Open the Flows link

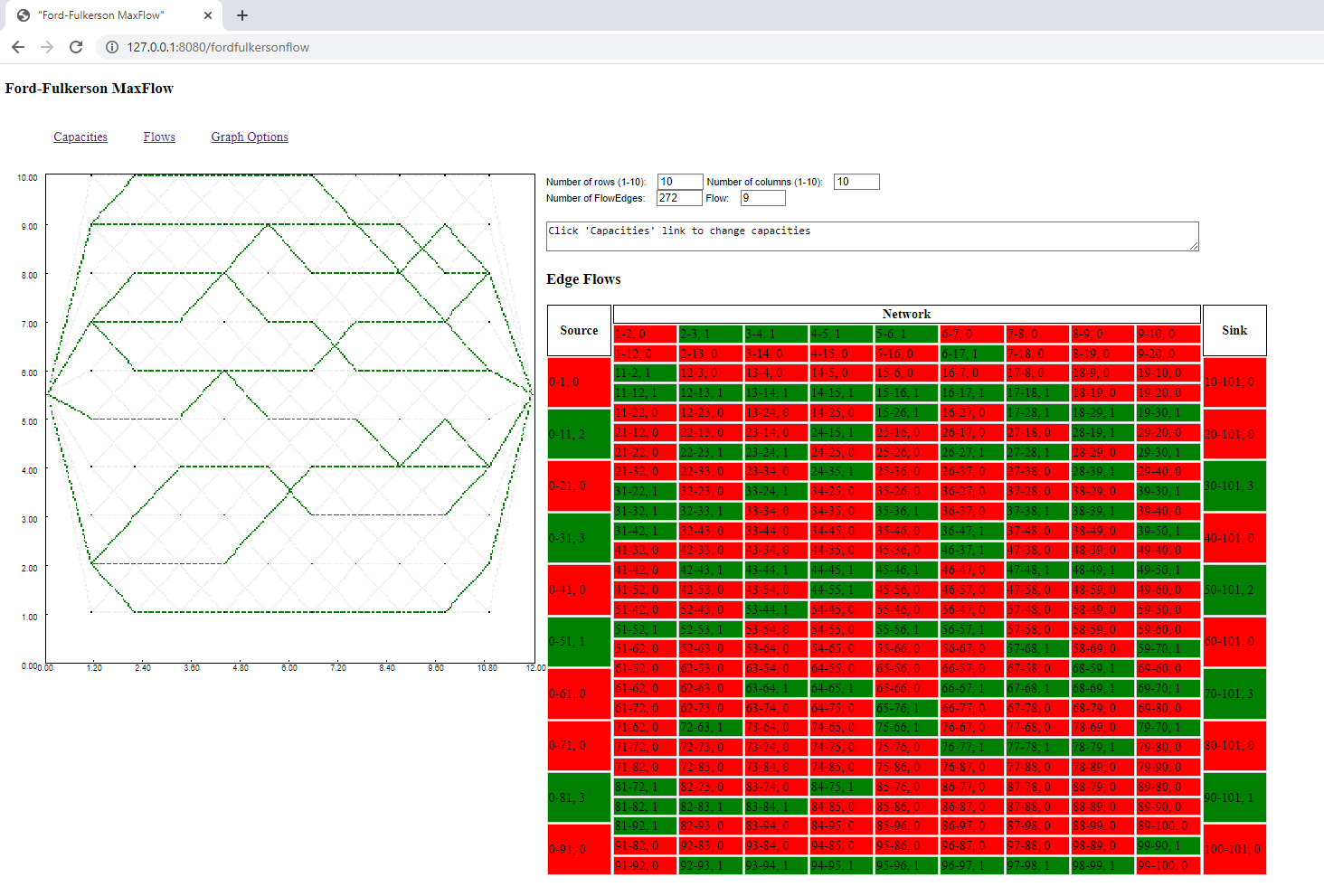tap(159, 137)
